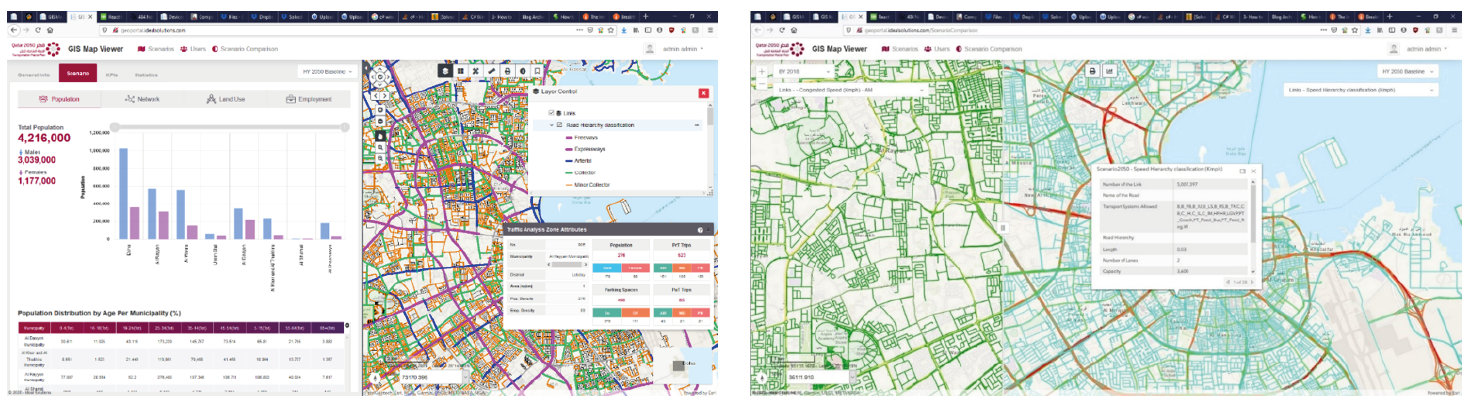Reload the page in the left browser window
This screenshot has width=1469, height=411.
pyautogui.click(x=37, y=30)
